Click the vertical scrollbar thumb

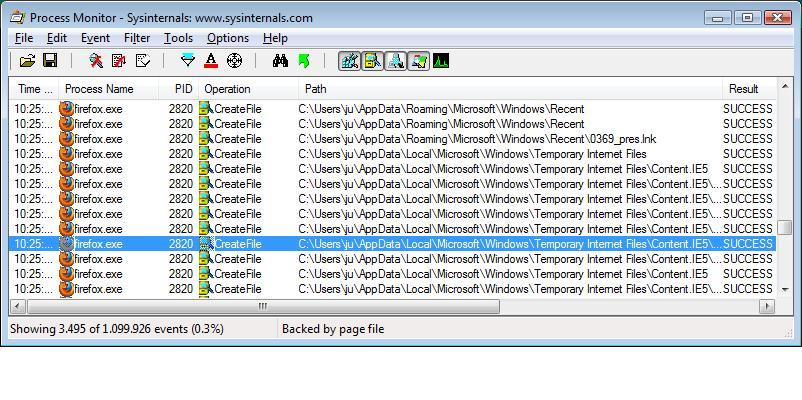pyautogui.click(x=785, y=227)
